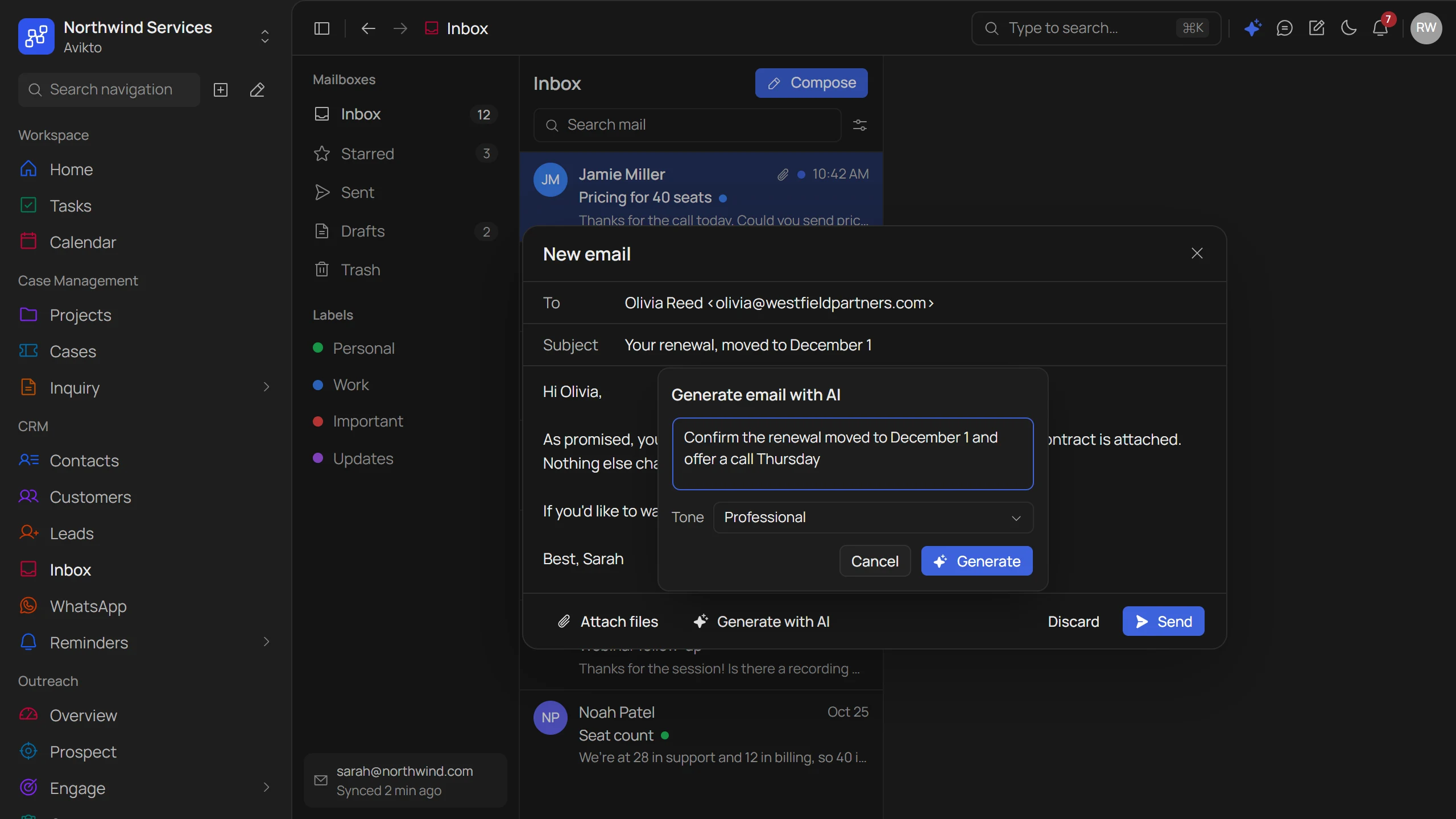This screenshot has width=1456, height=819.
Task: Open Home in the sidebar
Action: [146, 169]
